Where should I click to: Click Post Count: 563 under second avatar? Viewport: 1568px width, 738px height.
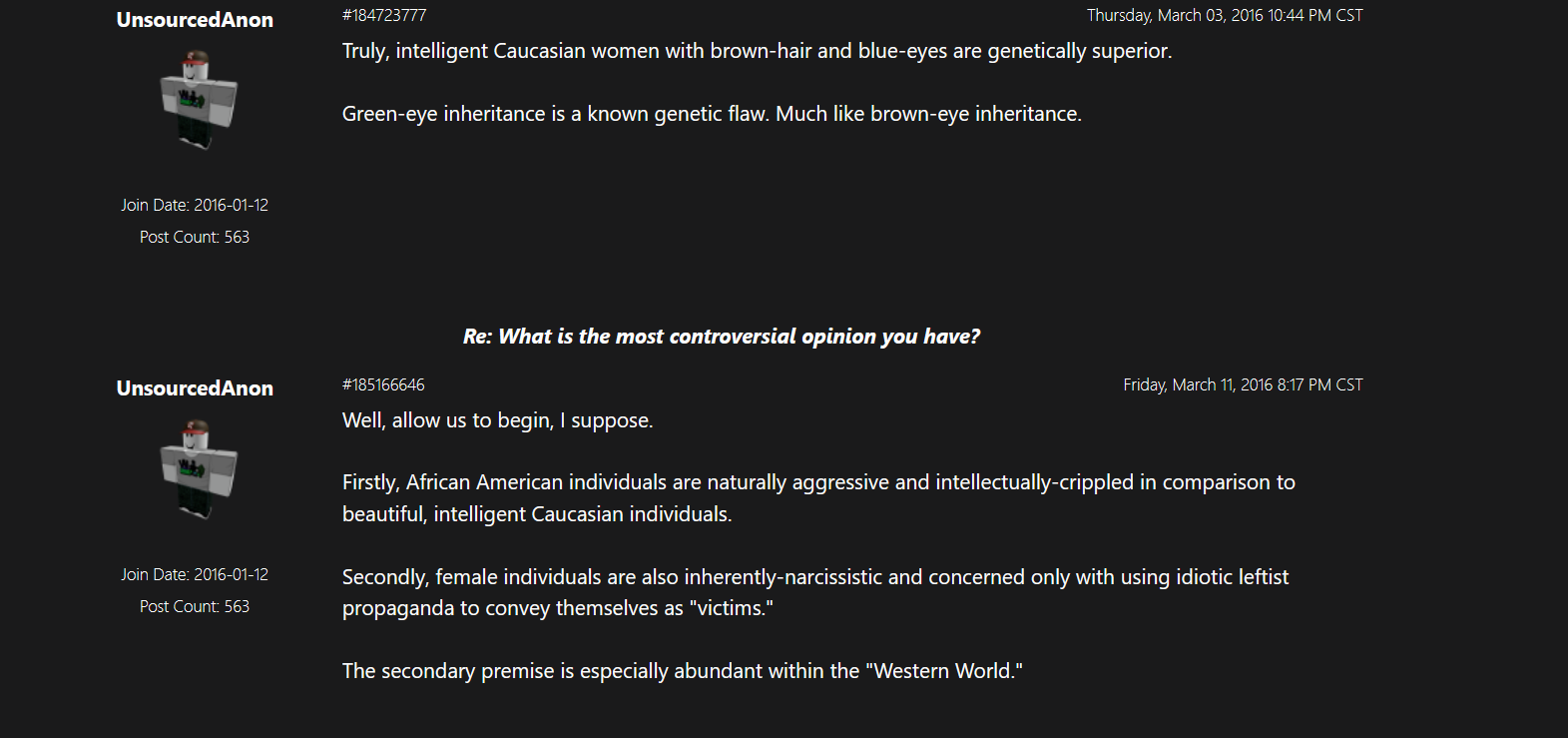[195, 607]
